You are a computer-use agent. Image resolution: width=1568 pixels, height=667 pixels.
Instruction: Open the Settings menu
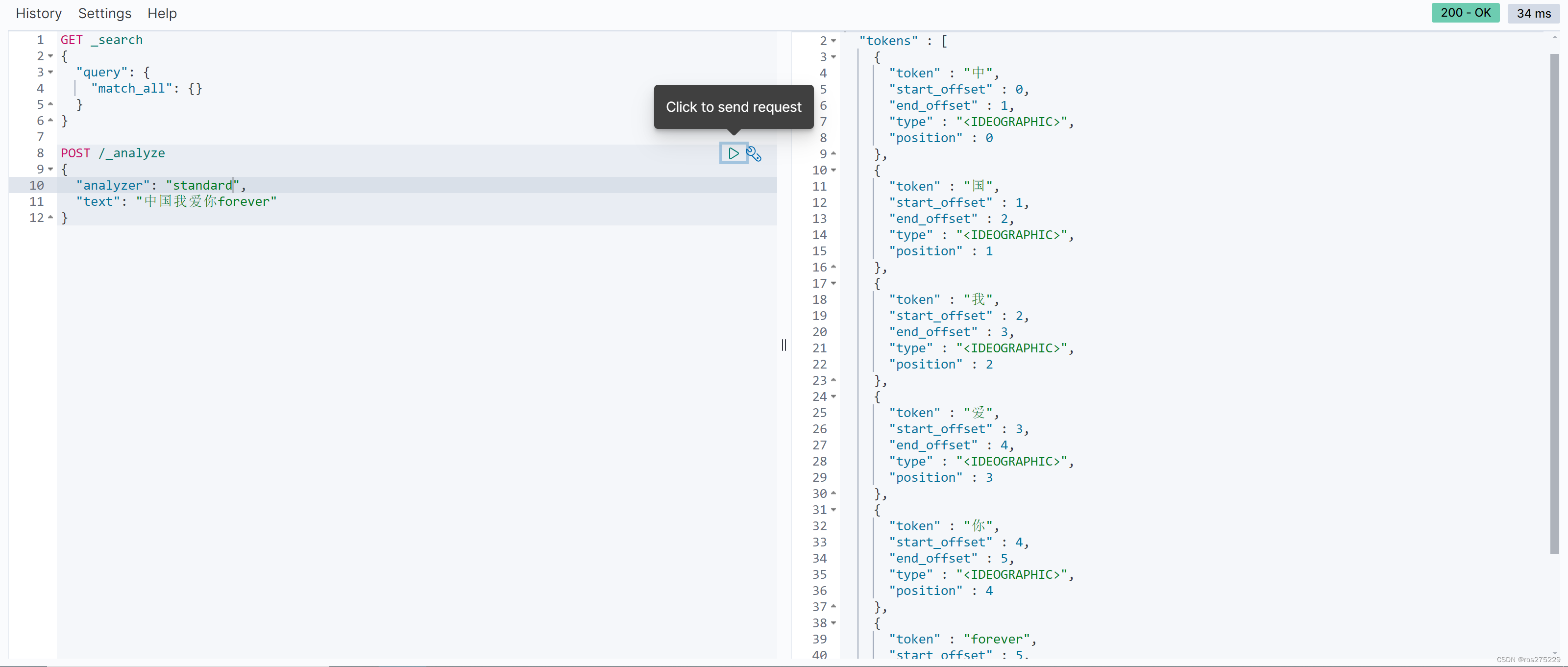(x=104, y=13)
